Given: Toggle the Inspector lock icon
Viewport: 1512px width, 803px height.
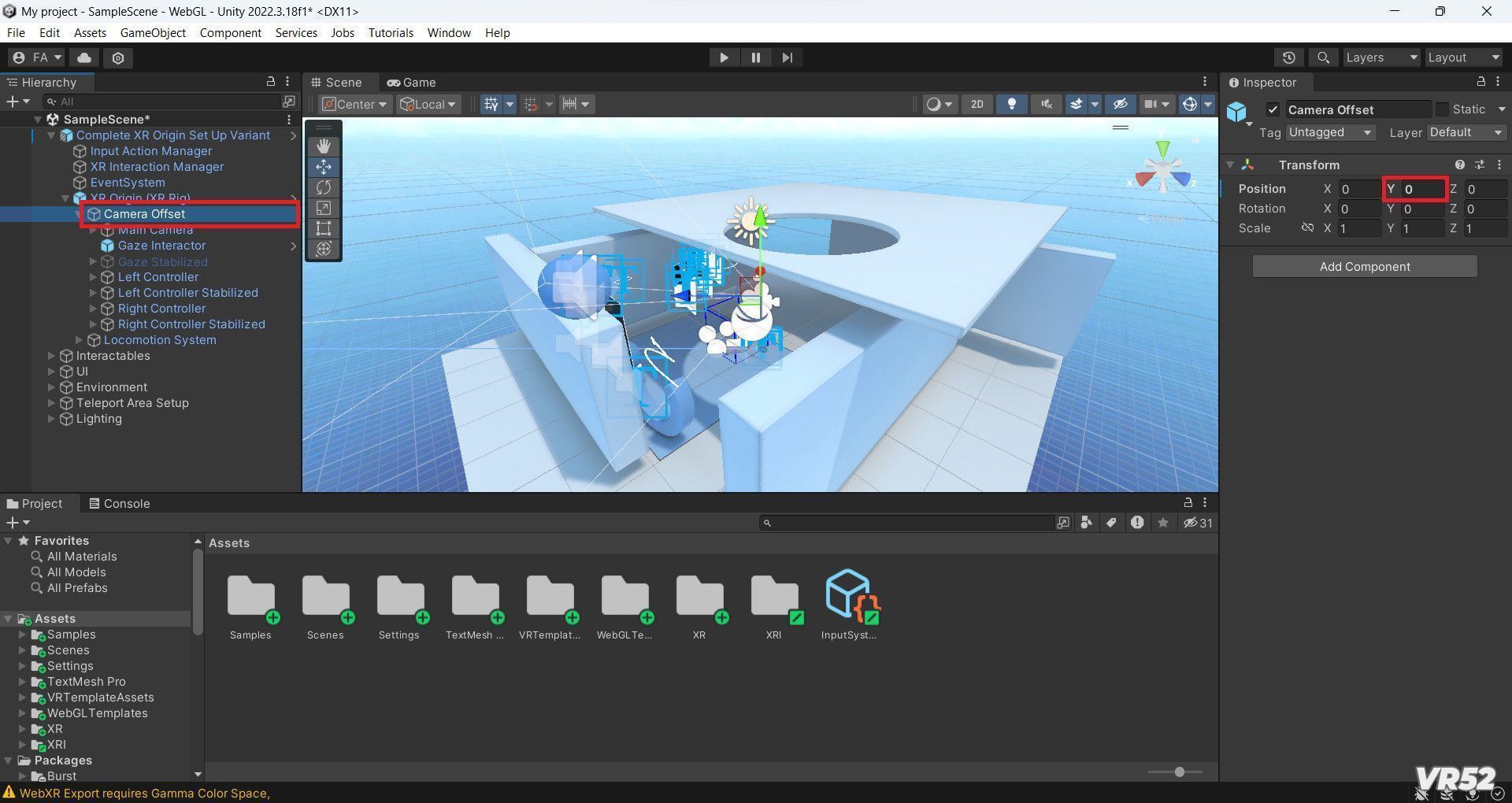Looking at the screenshot, I should coord(1480,82).
